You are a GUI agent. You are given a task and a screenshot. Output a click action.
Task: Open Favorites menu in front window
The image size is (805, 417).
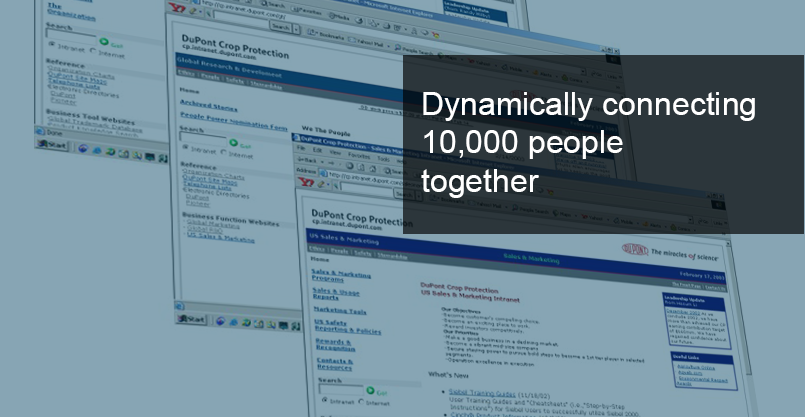359,156
